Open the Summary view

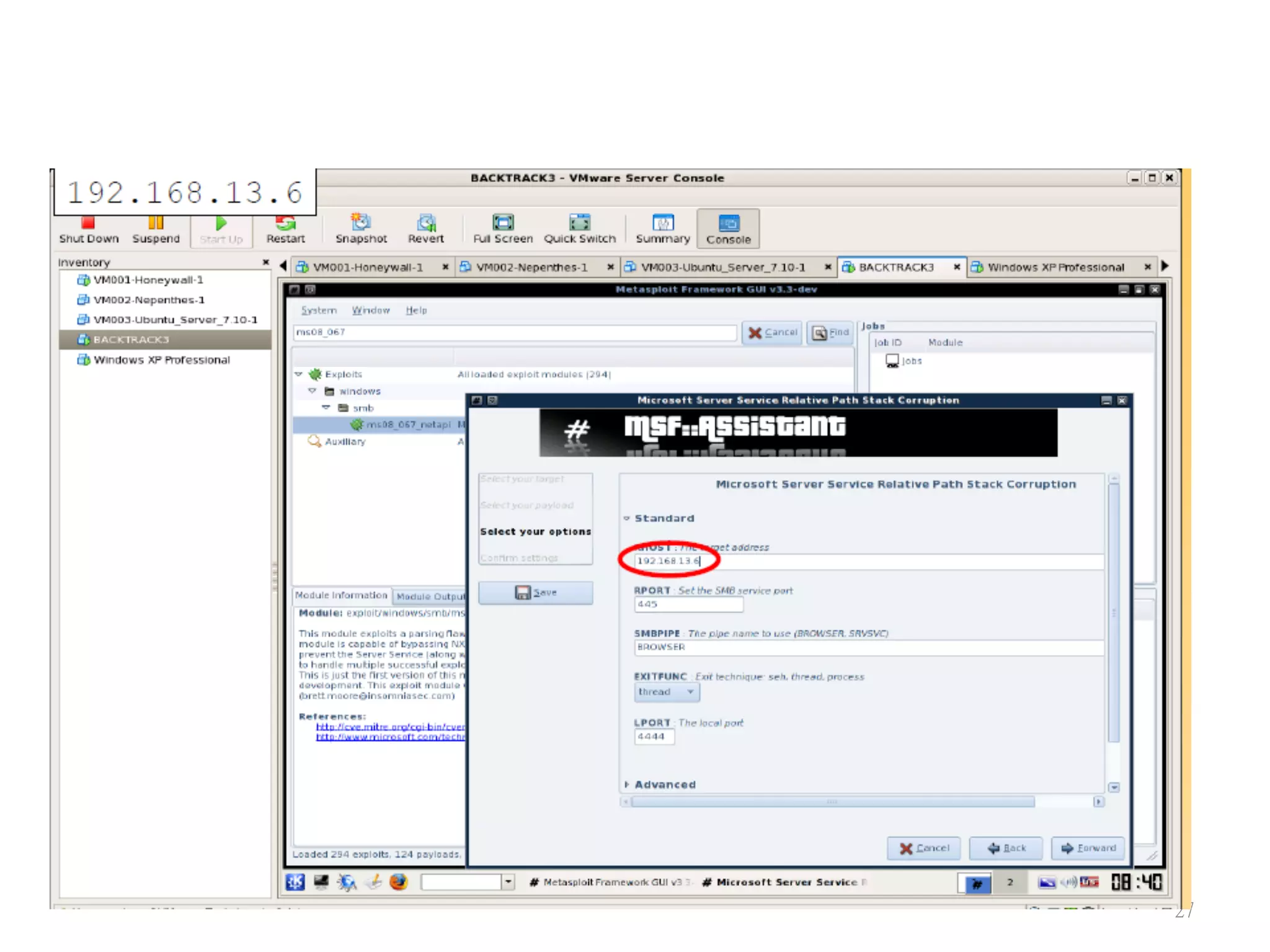click(662, 228)
